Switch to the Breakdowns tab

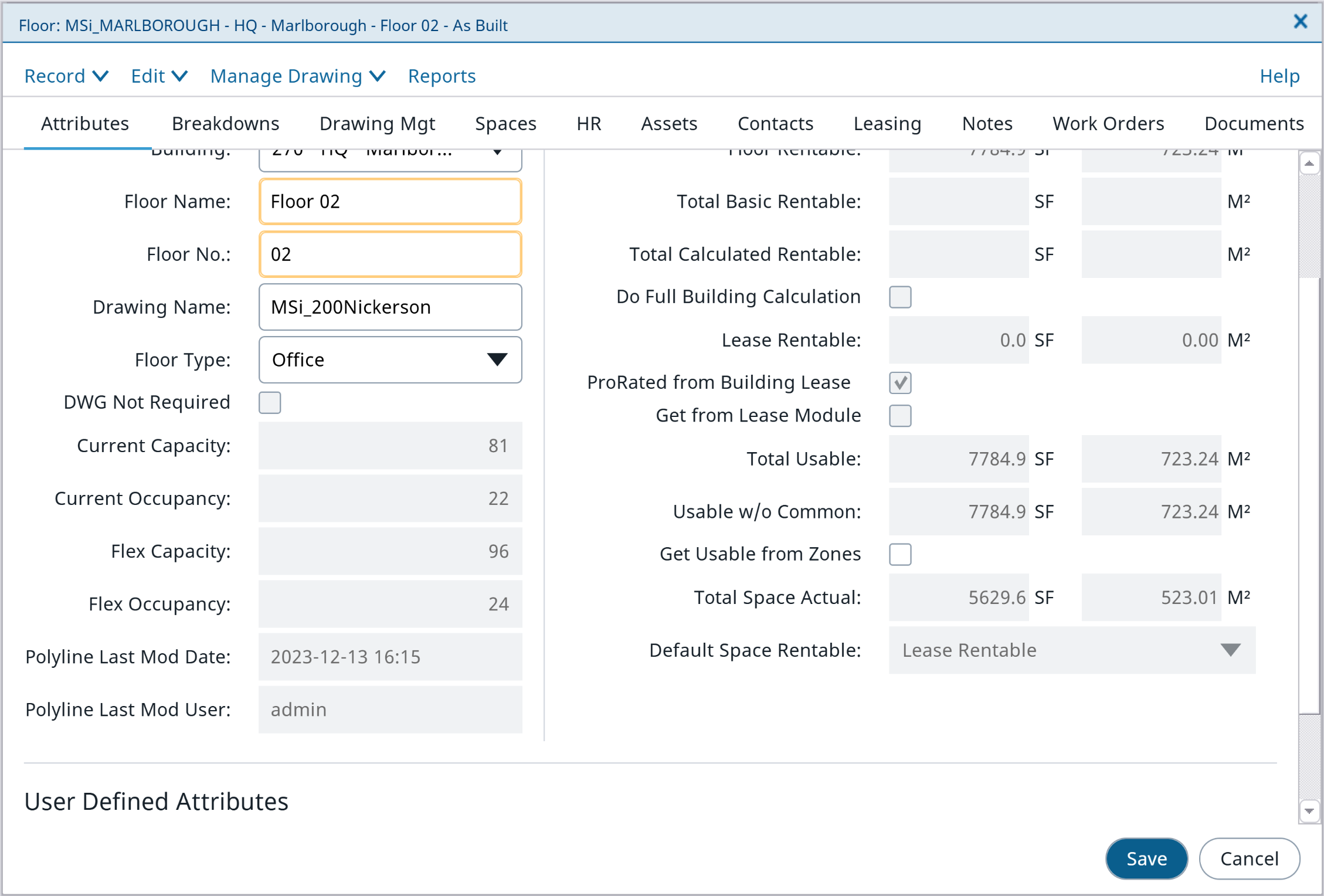225,124
